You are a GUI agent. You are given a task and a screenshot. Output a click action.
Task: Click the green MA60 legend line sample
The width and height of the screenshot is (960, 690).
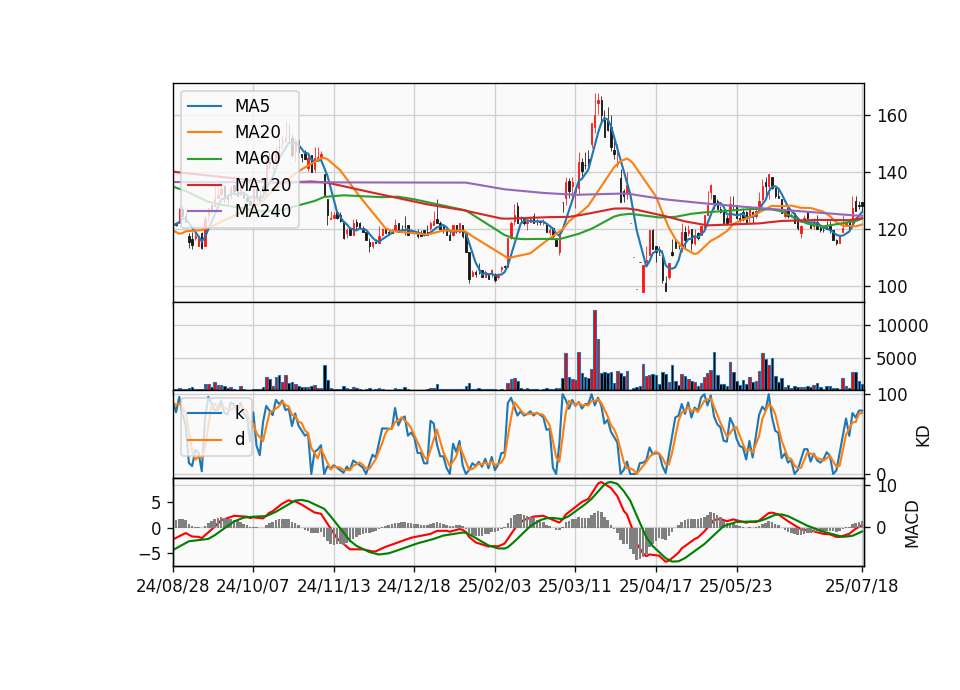tap(204, 159)
